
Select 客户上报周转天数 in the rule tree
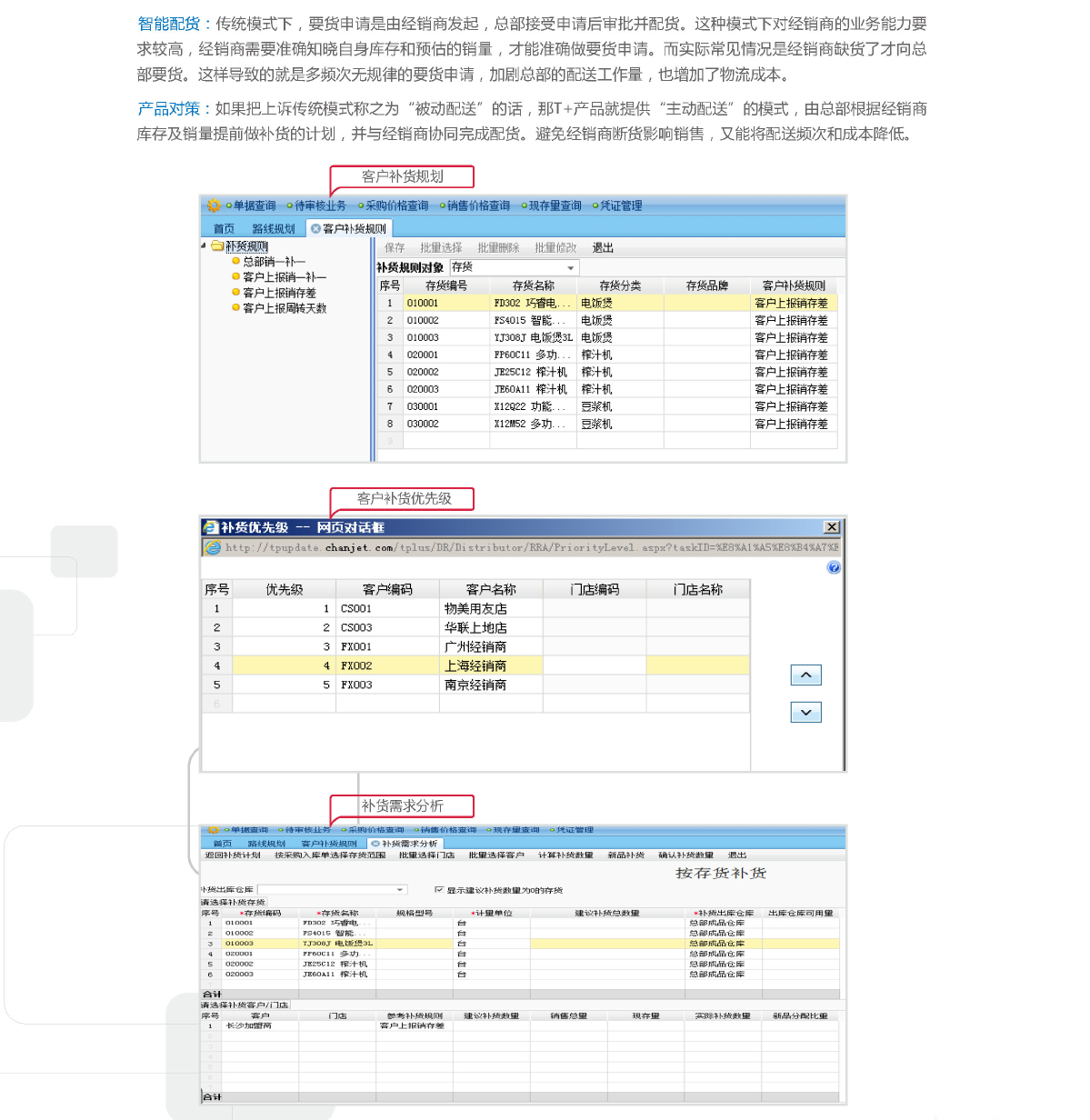[284, 308]
